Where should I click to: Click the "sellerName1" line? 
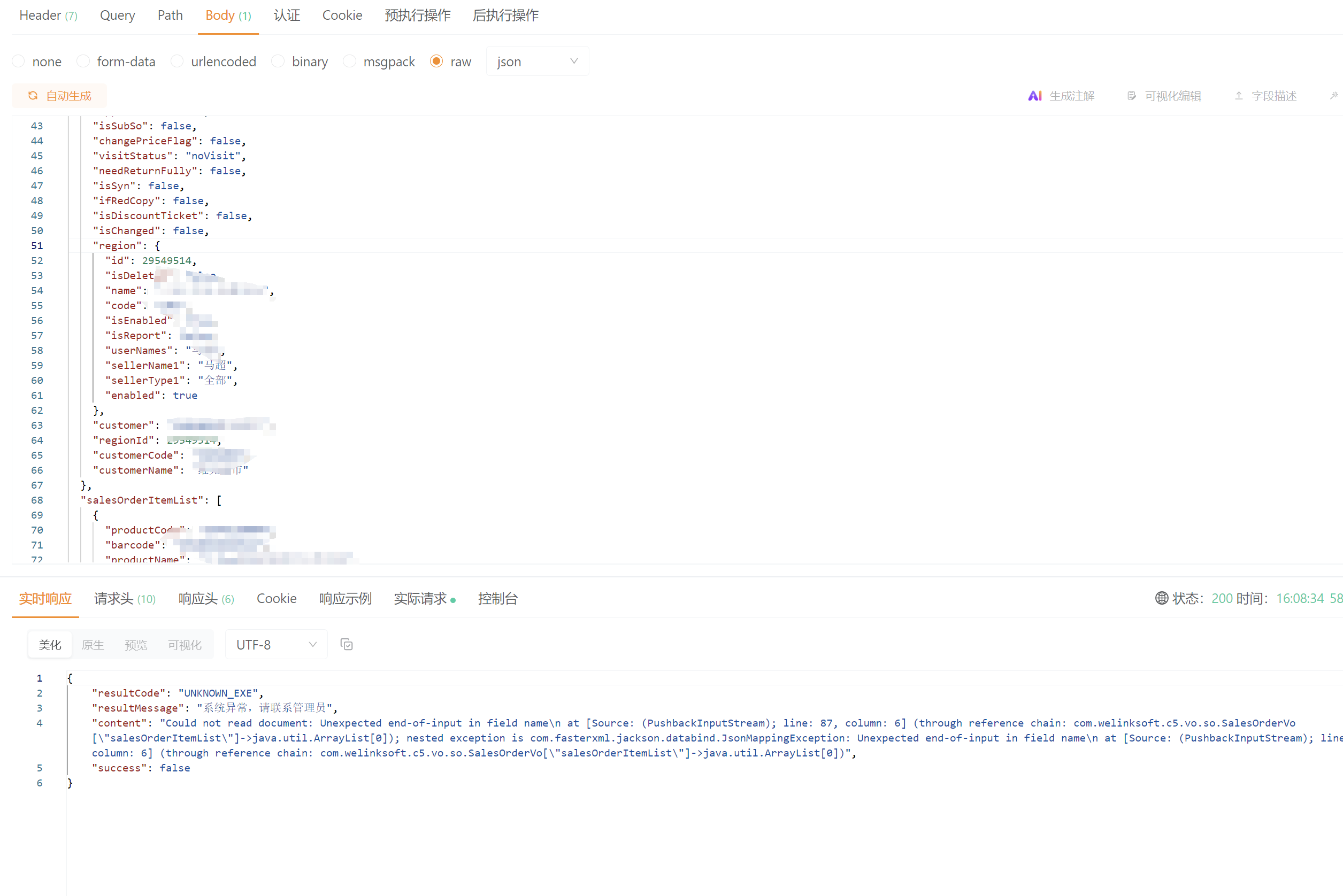171,366
